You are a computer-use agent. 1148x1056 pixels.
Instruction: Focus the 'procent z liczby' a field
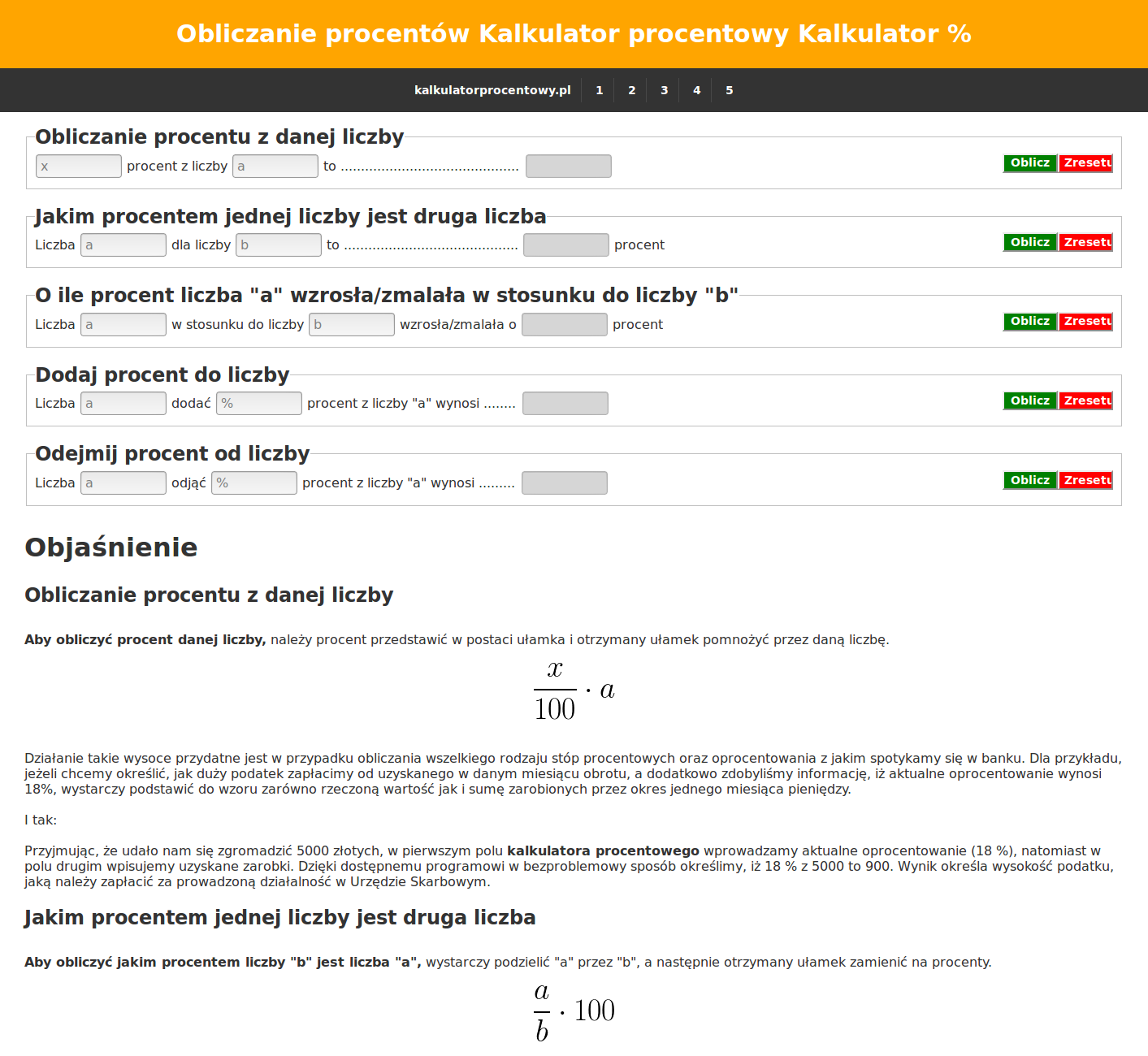275,167
